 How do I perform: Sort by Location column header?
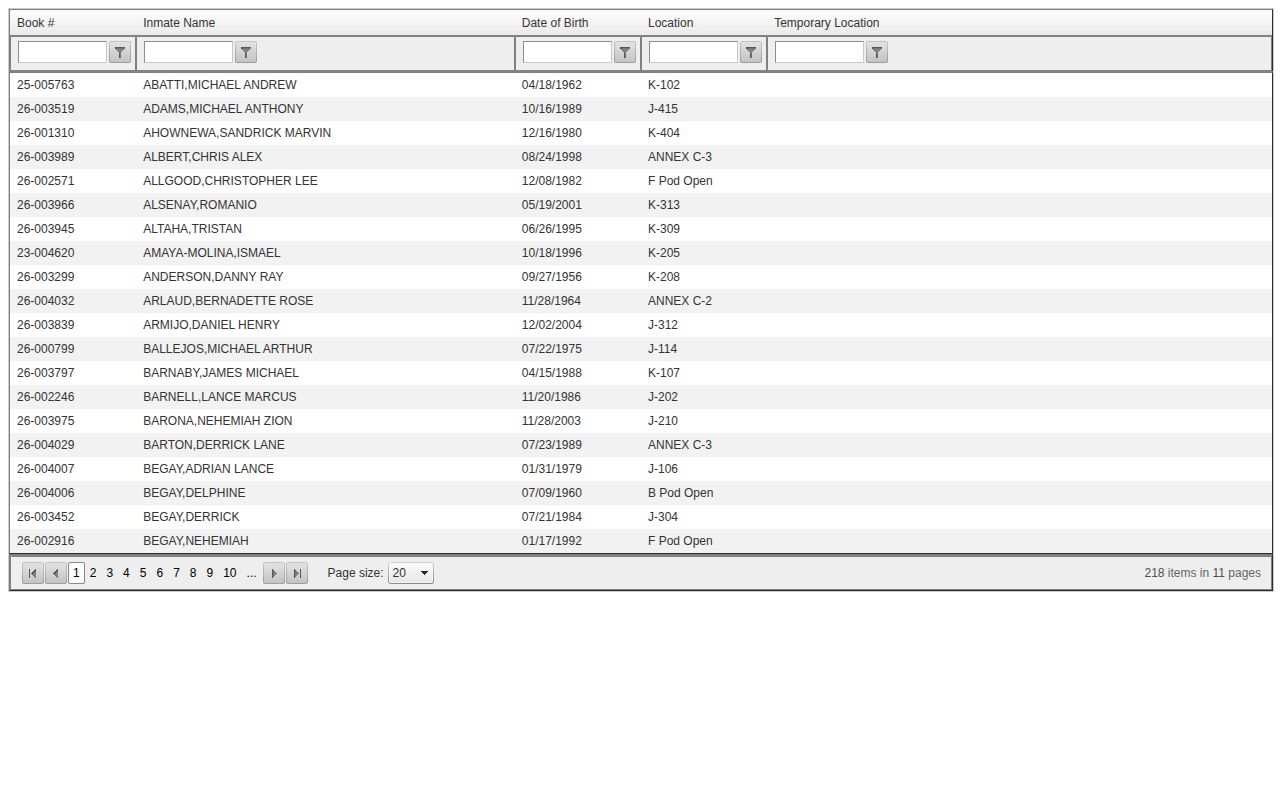pos(671,23)
